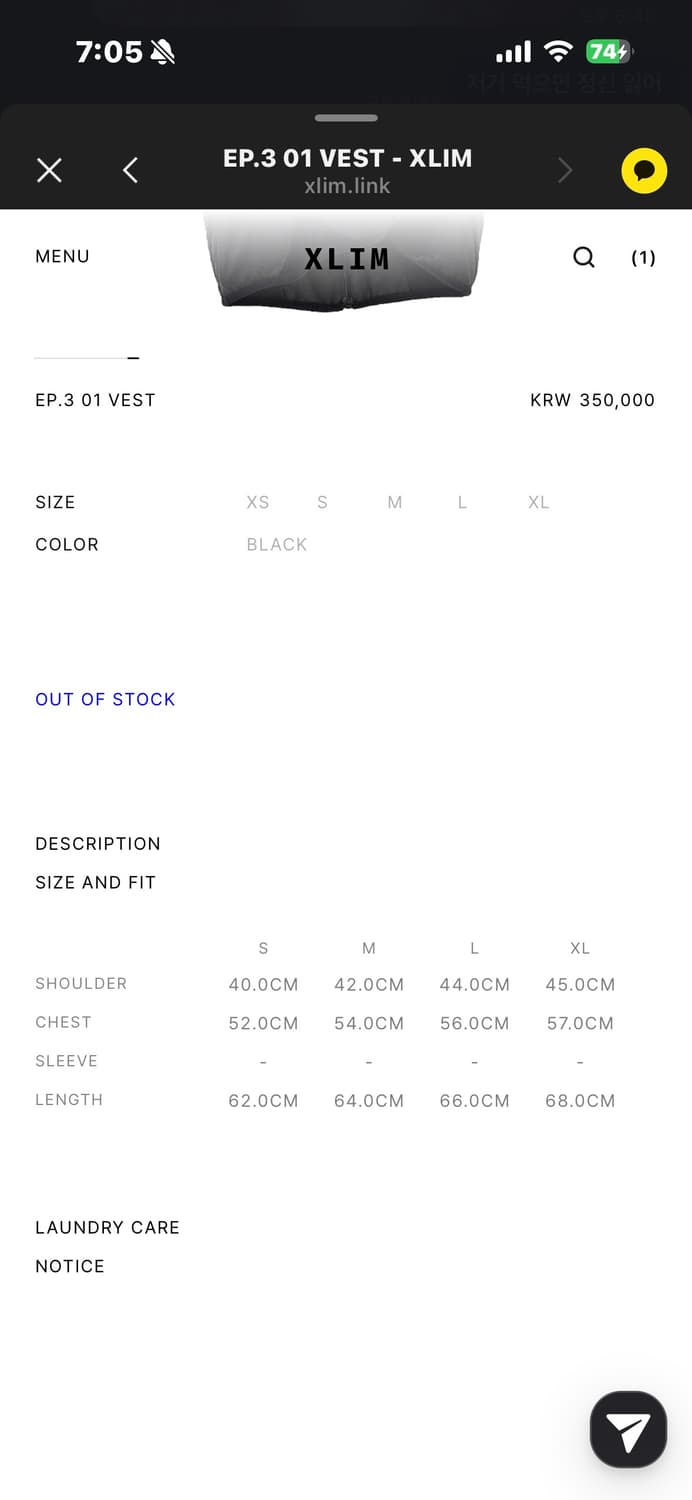Screen dimensions: 692x1500
Task: Select size XL
Action: [539, 502]
